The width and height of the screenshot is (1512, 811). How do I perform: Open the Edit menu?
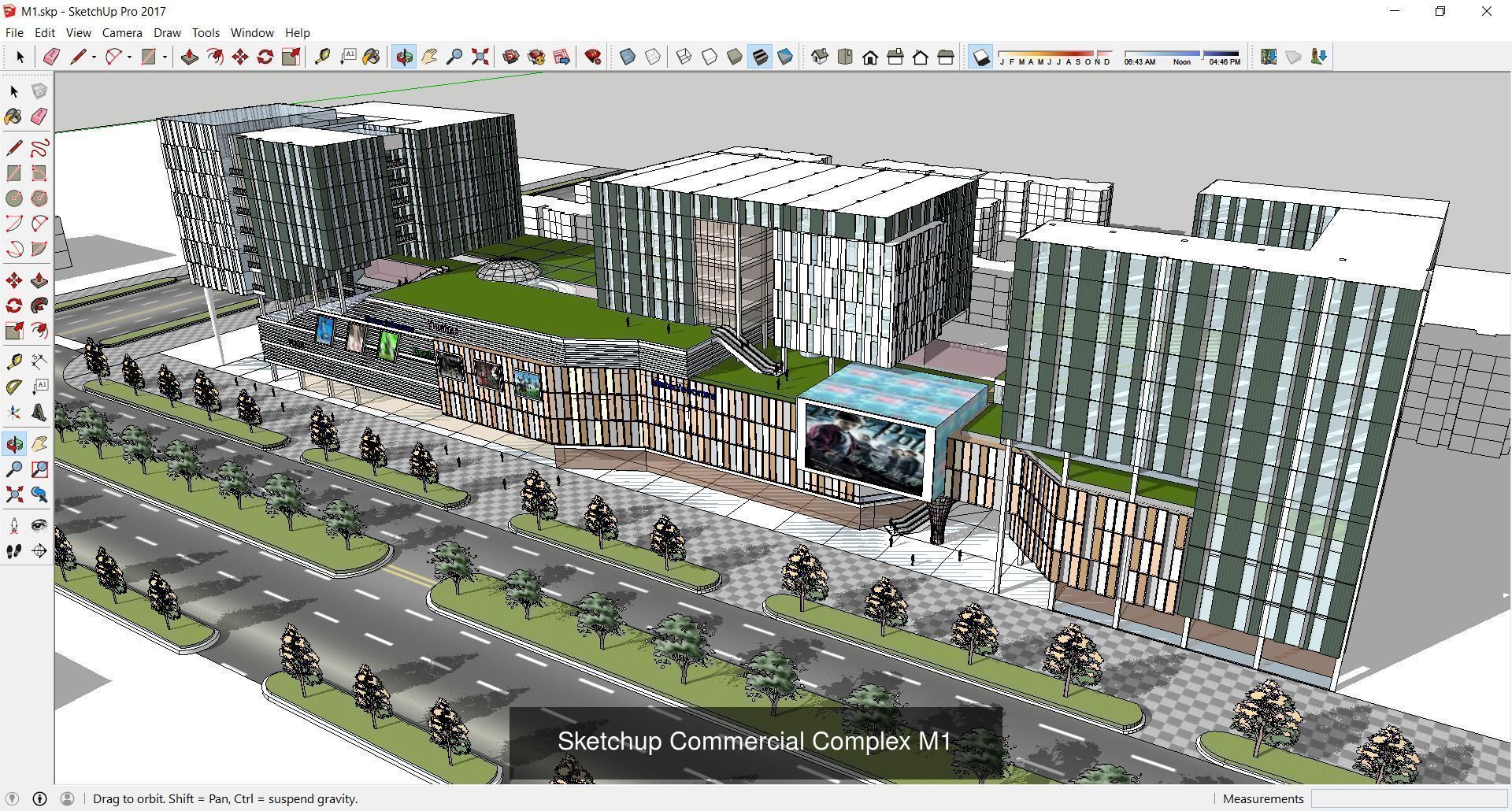[x=44, y=32]
